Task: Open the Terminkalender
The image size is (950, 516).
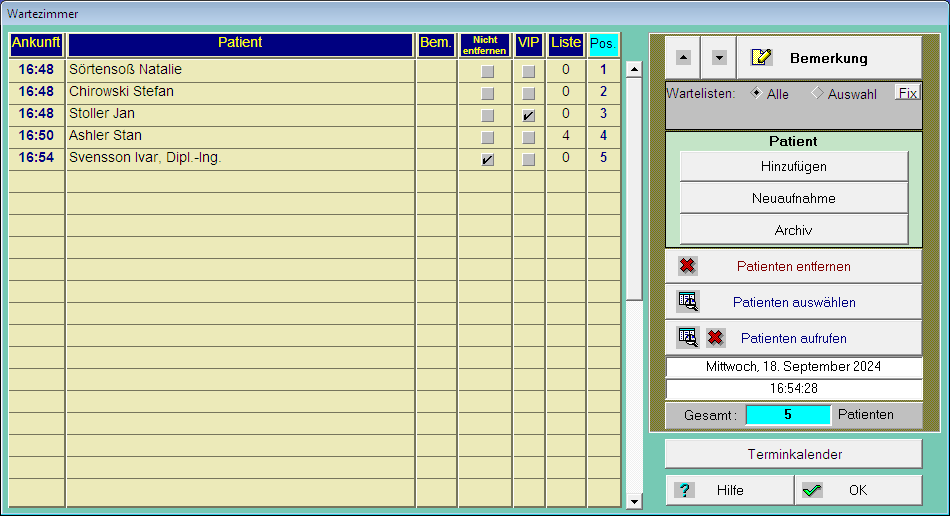Action: [x=794, y=454]
